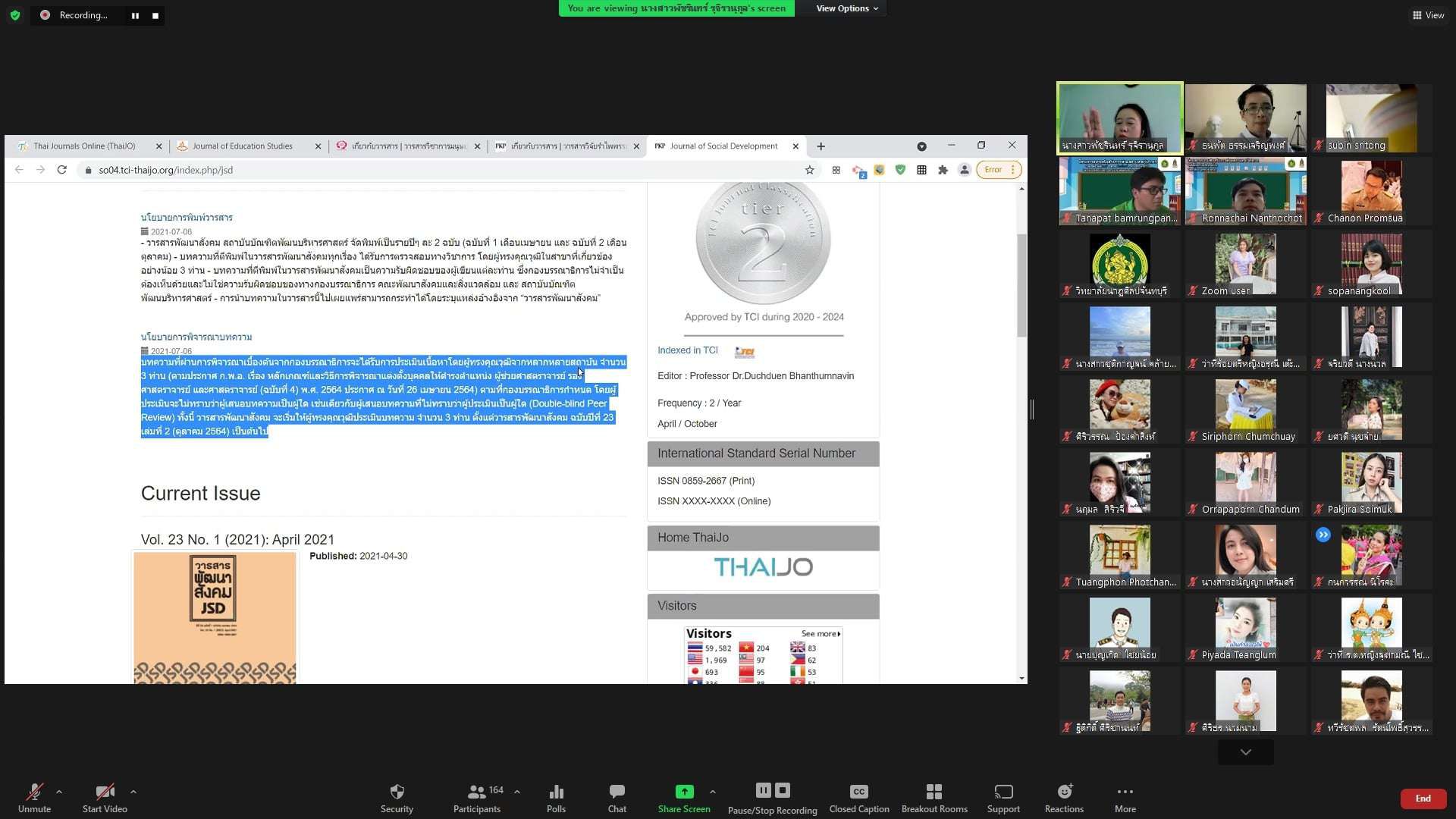
Task: Pause recording from Pause/Stop Recording control
Action: click(x=763, y=790)
